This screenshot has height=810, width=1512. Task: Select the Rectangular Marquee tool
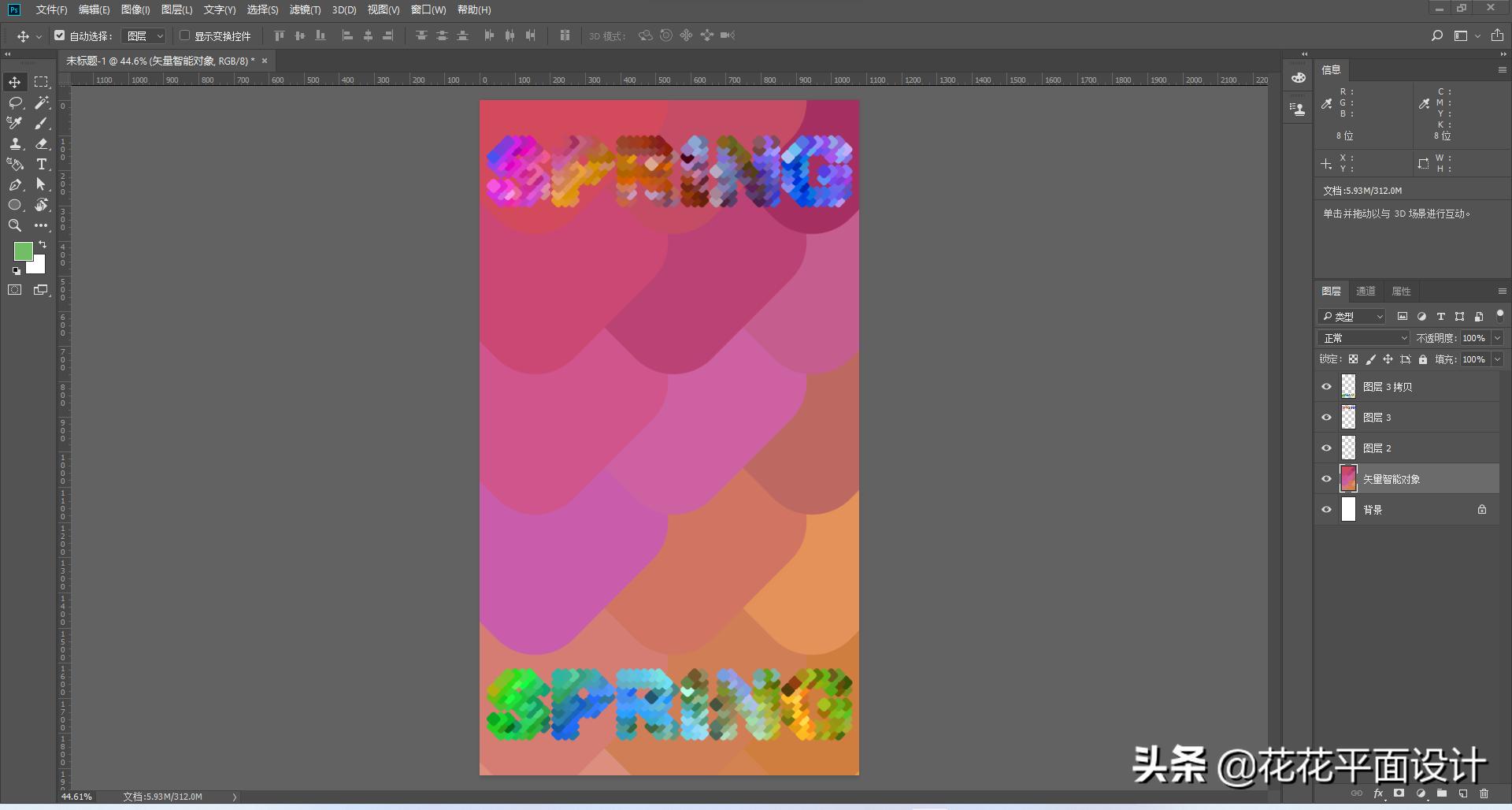(41, 82)
